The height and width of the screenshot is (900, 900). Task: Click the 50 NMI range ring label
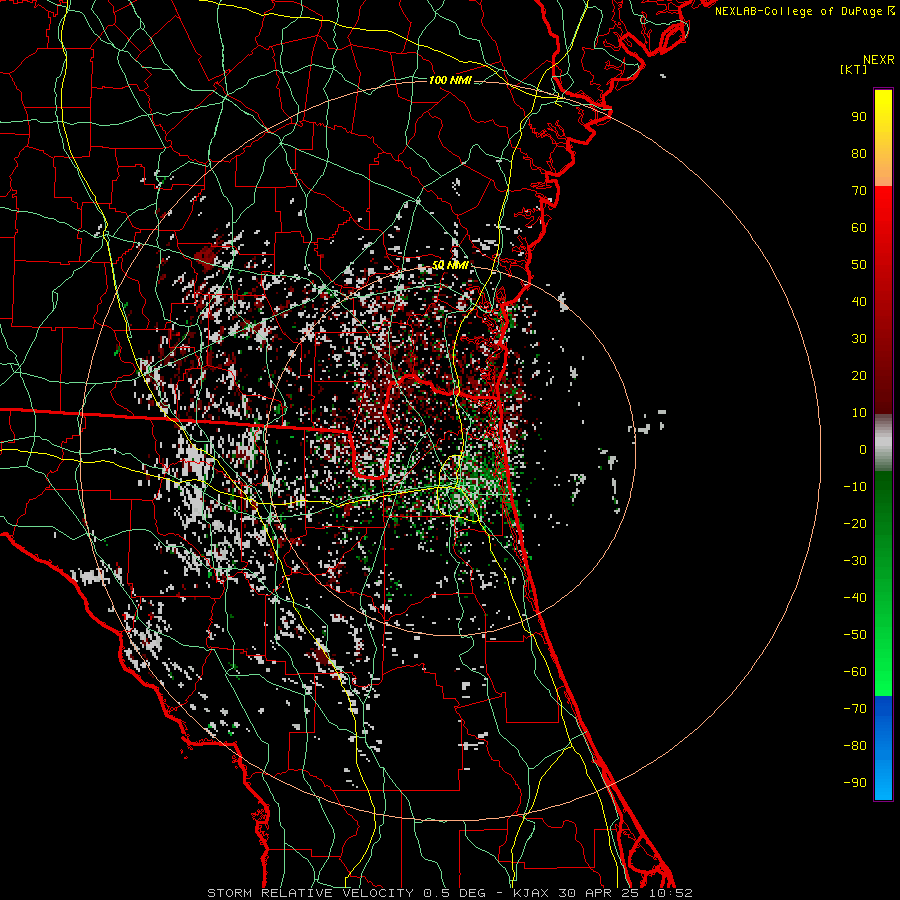[x=450, y=266]
